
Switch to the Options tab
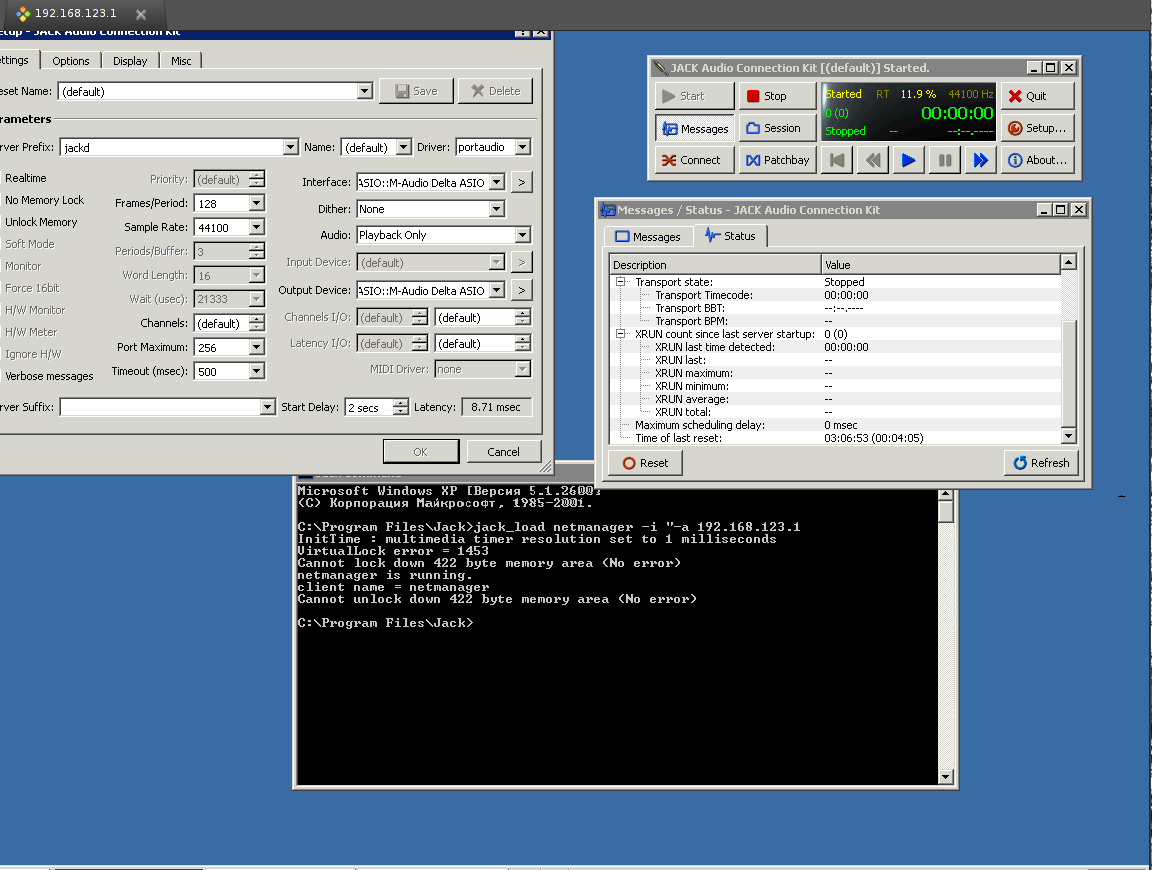71,61
